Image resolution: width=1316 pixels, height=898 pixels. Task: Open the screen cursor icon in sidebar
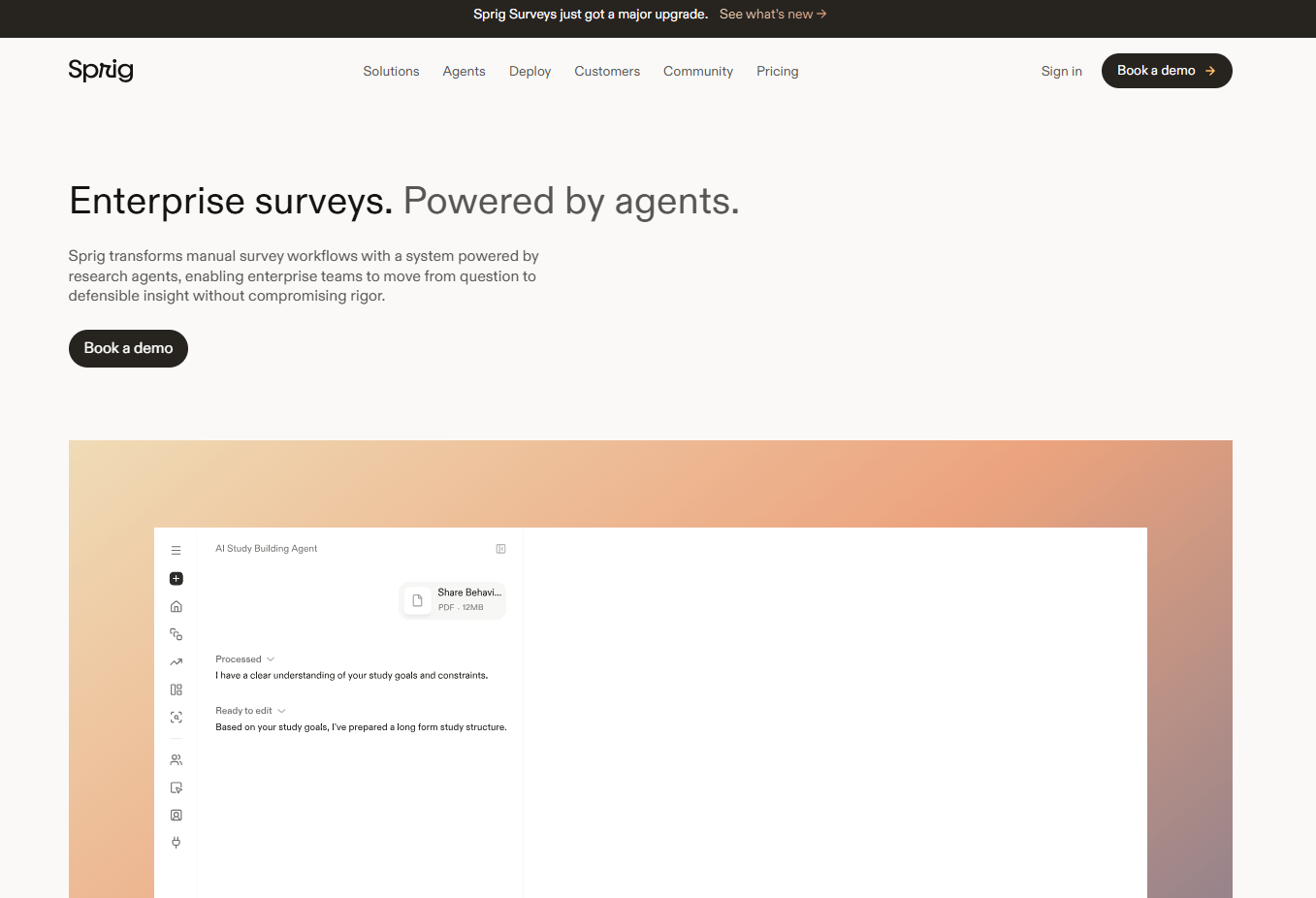pos(176,787)
